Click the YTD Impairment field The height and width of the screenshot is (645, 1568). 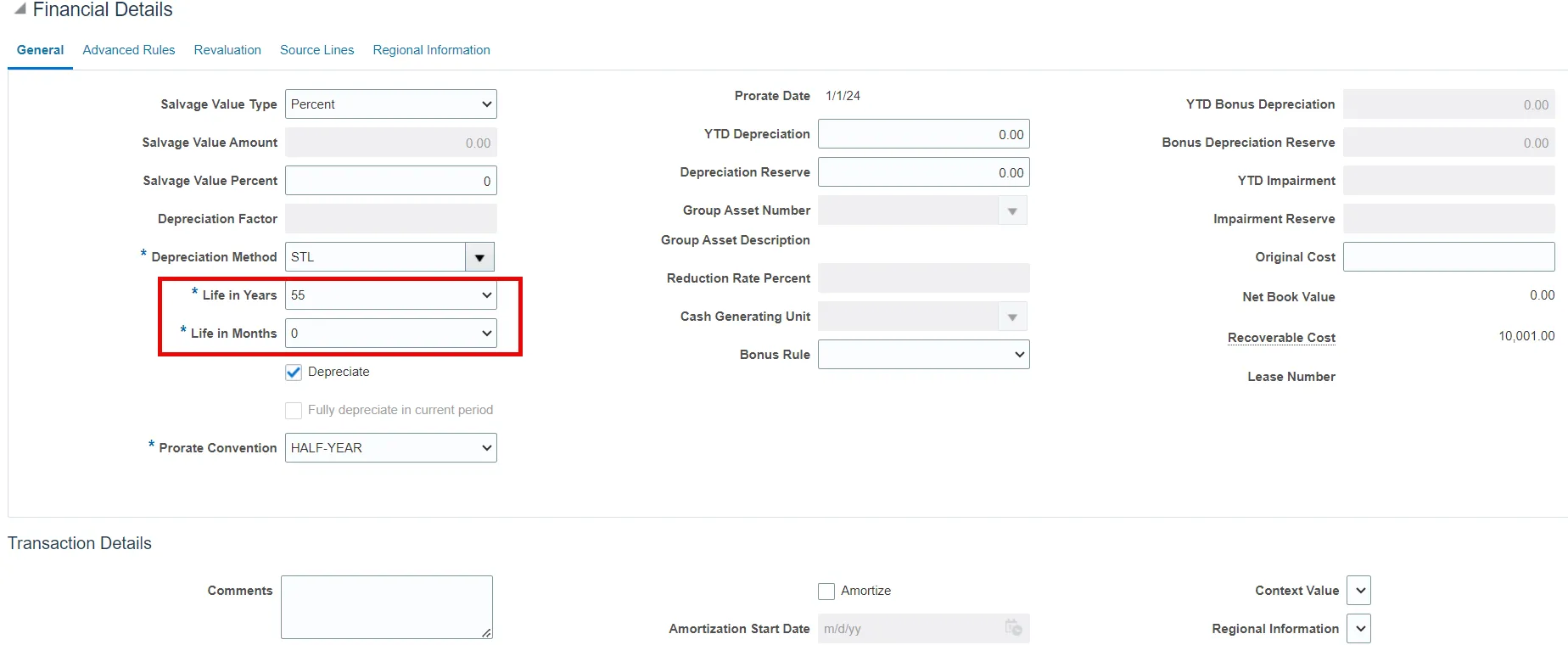[1449, 181]
